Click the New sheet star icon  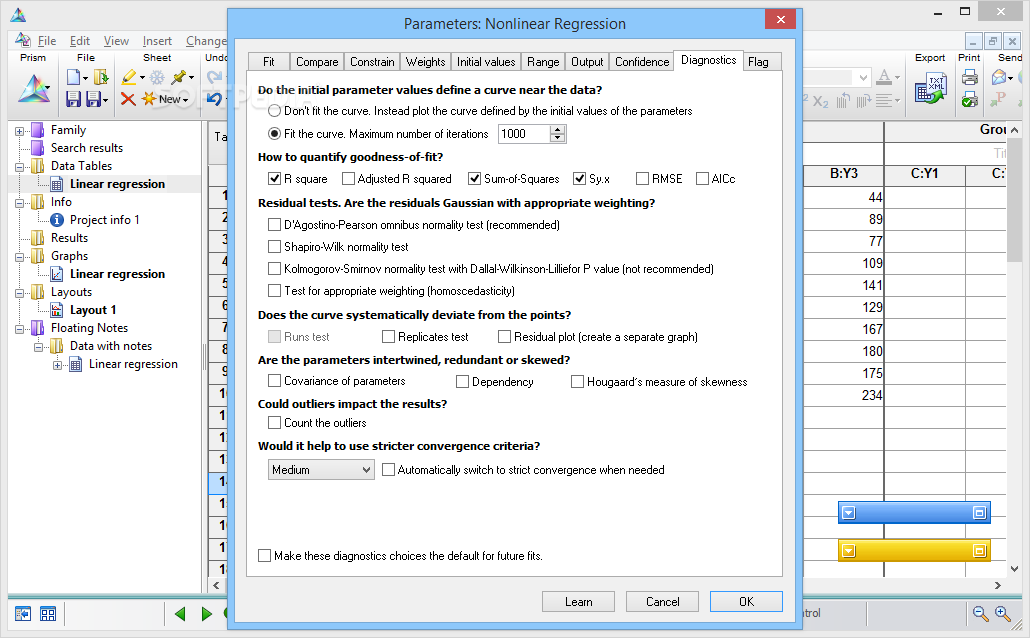click(149, 99)
